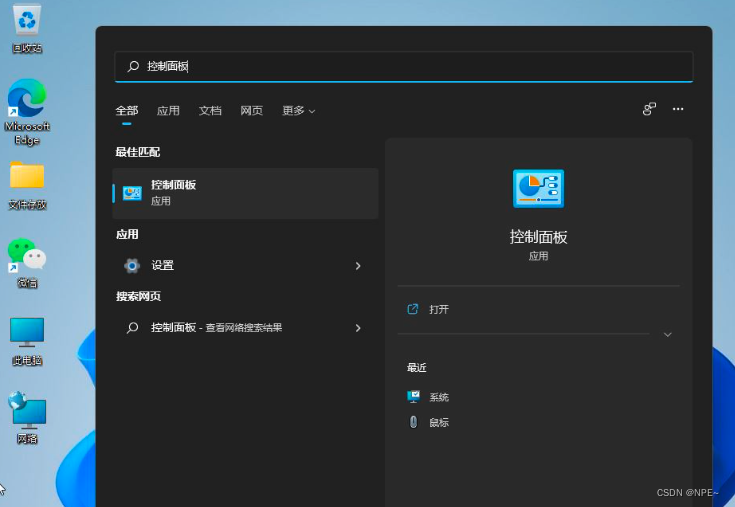Select the Microsoft Edge desktop shortcut

click(27, 112)
